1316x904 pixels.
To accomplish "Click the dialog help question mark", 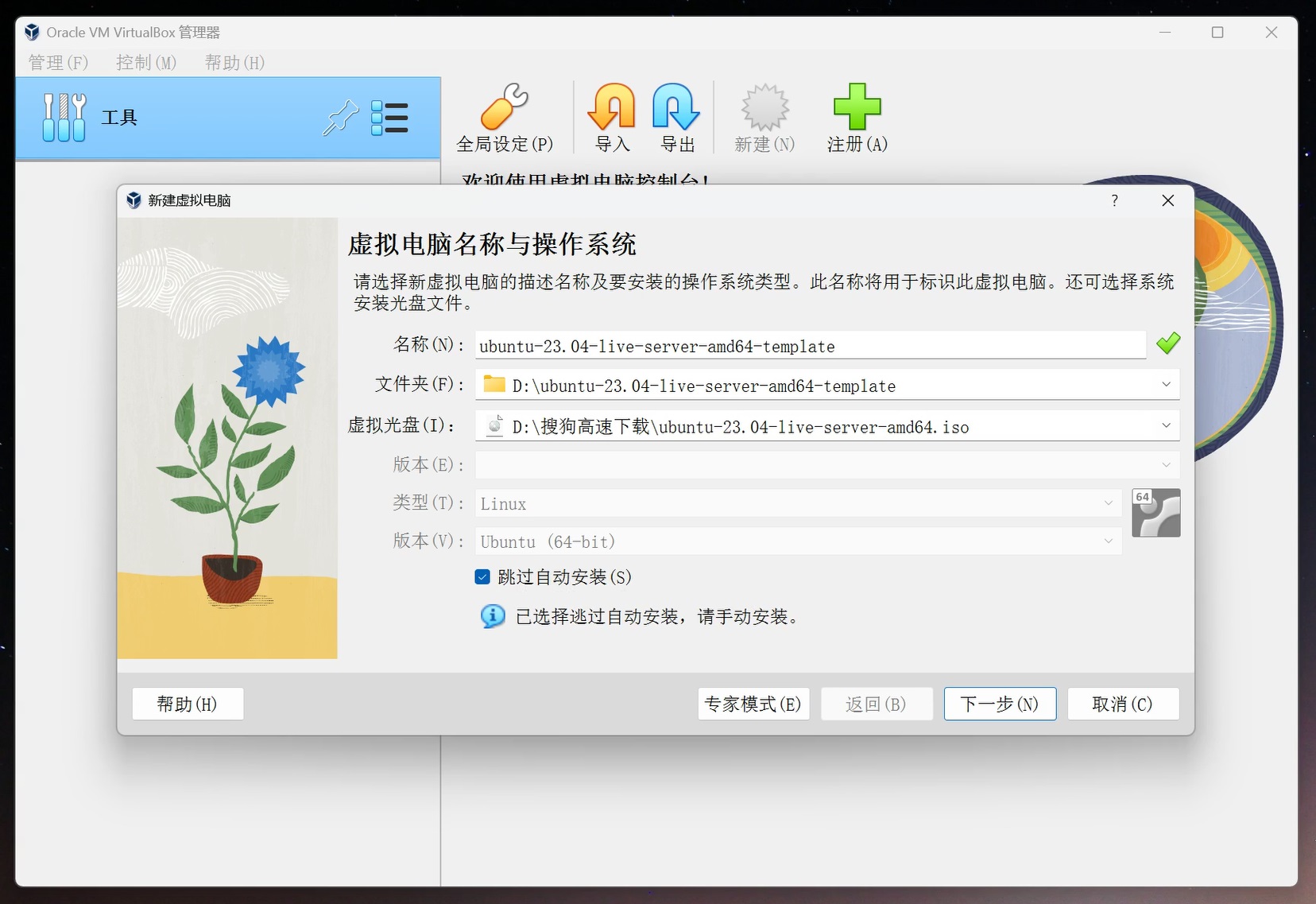I will 1114,200.
